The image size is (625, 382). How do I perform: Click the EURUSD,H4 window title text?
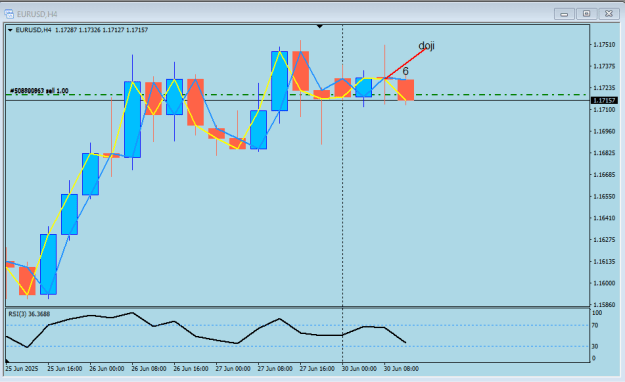(37, 14)
